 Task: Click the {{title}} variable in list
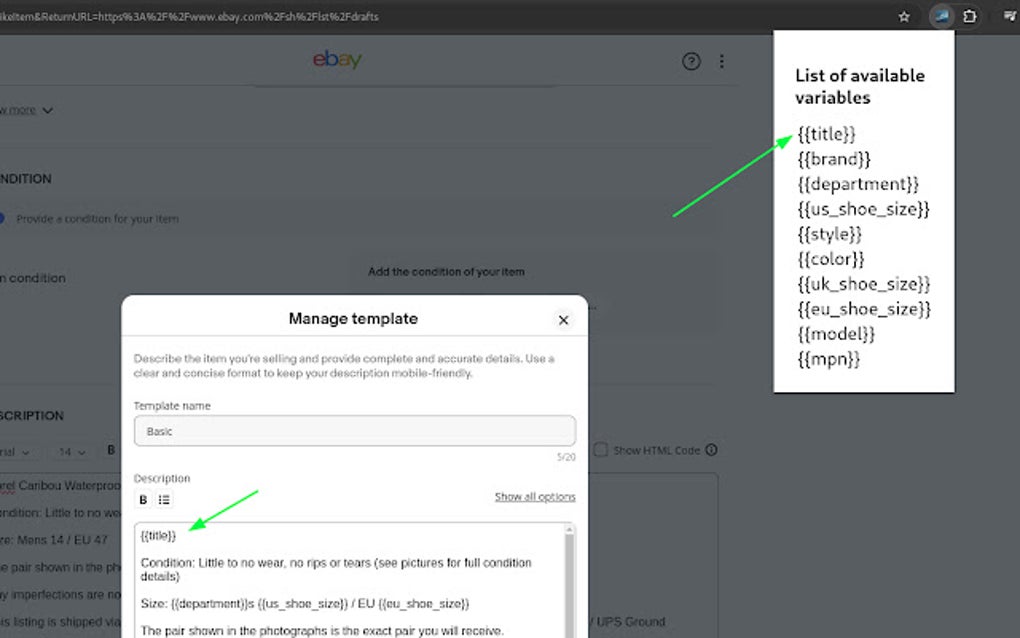[x=826, y=135]
